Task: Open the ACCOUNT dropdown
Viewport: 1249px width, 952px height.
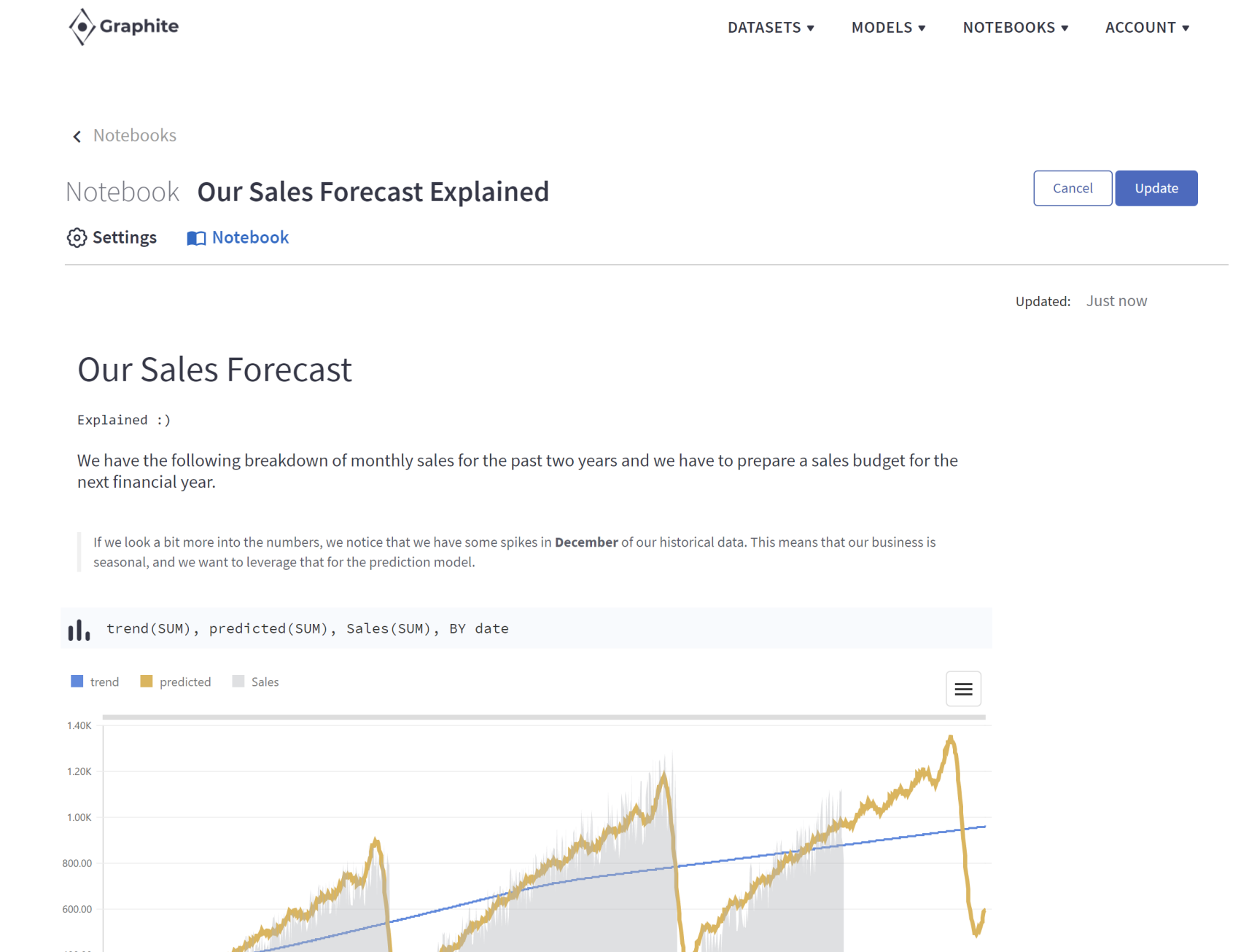Action: (1147, 27)
